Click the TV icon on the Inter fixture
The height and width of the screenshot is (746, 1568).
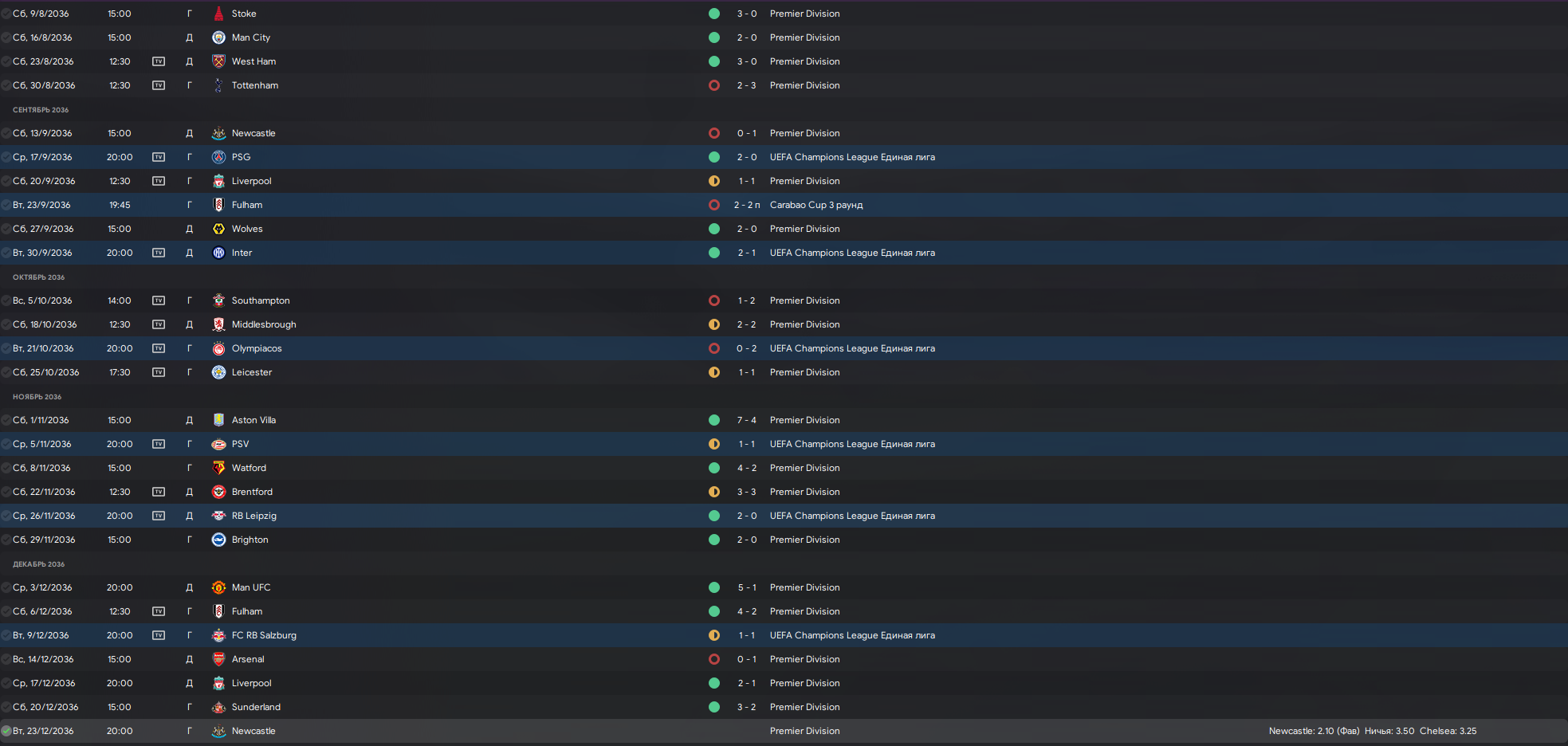pos(159,253)
